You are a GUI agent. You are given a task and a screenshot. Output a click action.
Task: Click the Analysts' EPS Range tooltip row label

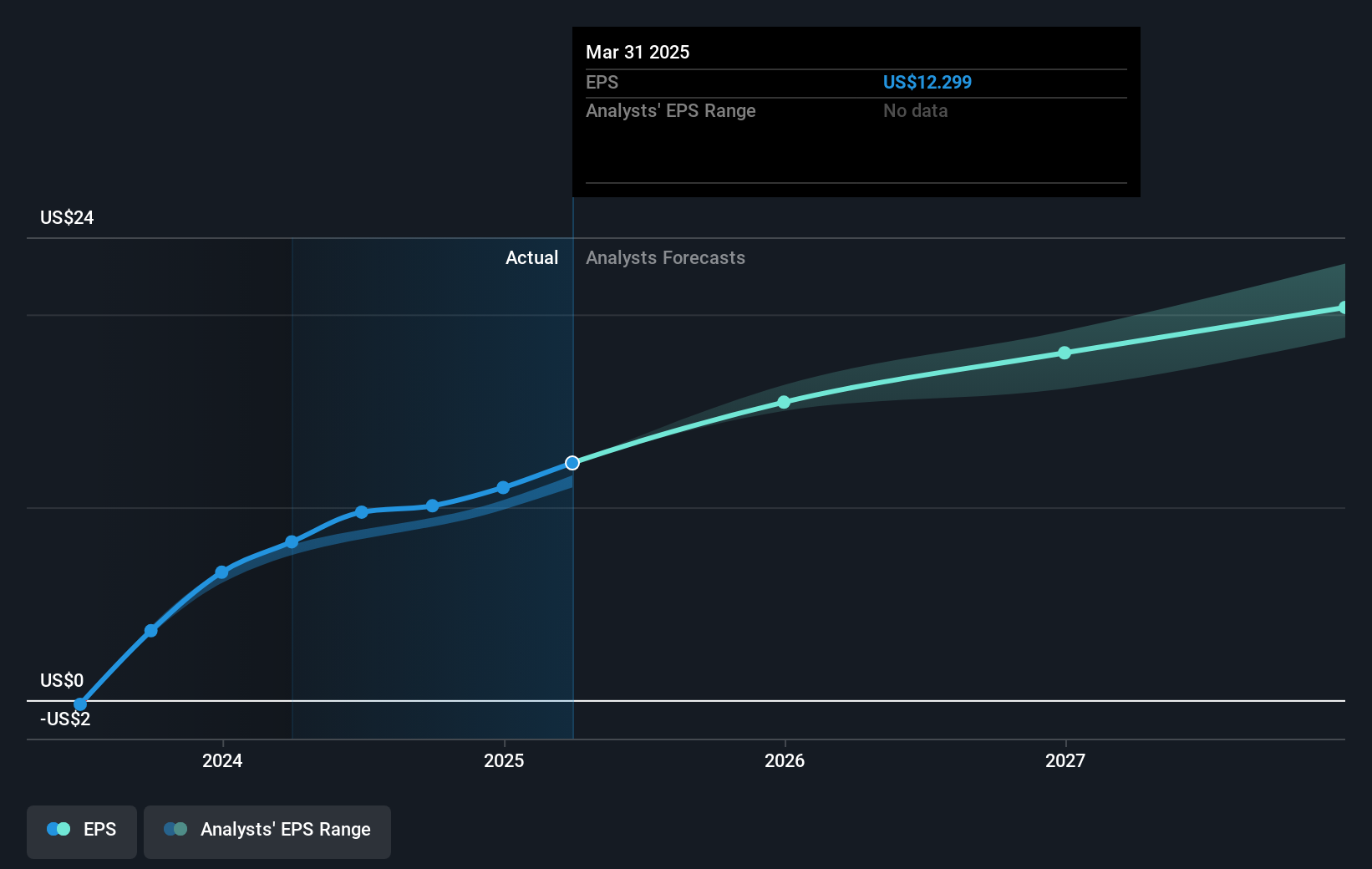point(670,110)
